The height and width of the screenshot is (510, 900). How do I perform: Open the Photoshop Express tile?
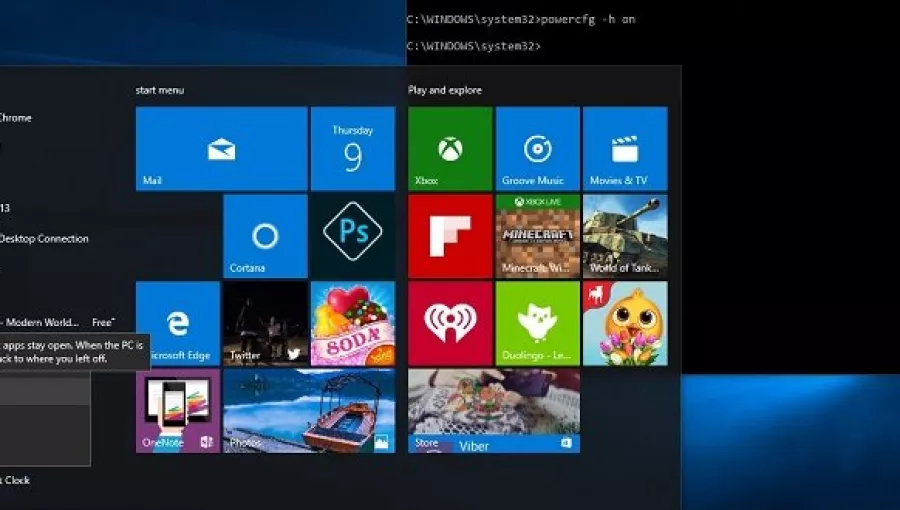coord(353,236)
